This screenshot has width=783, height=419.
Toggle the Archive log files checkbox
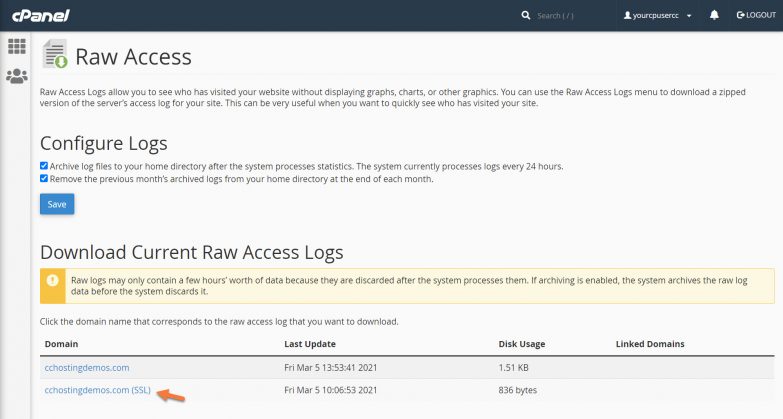[x=44, y=166]
